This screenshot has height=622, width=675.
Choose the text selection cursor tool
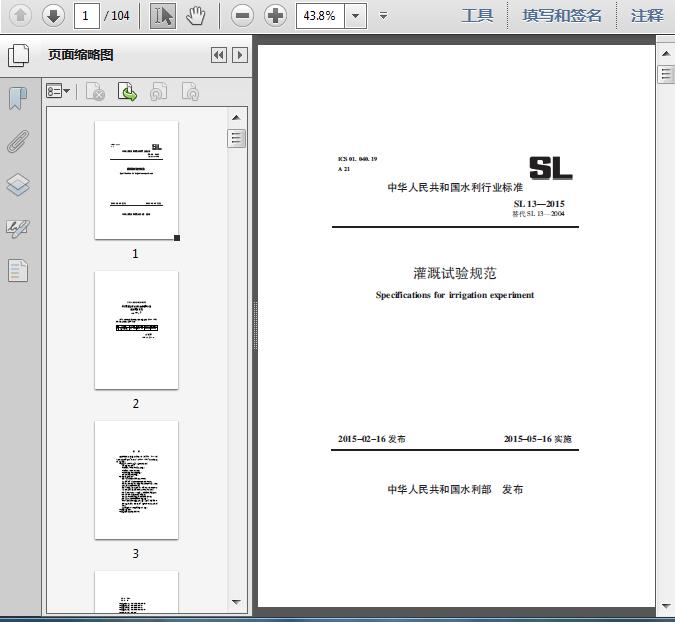point(163,16)
